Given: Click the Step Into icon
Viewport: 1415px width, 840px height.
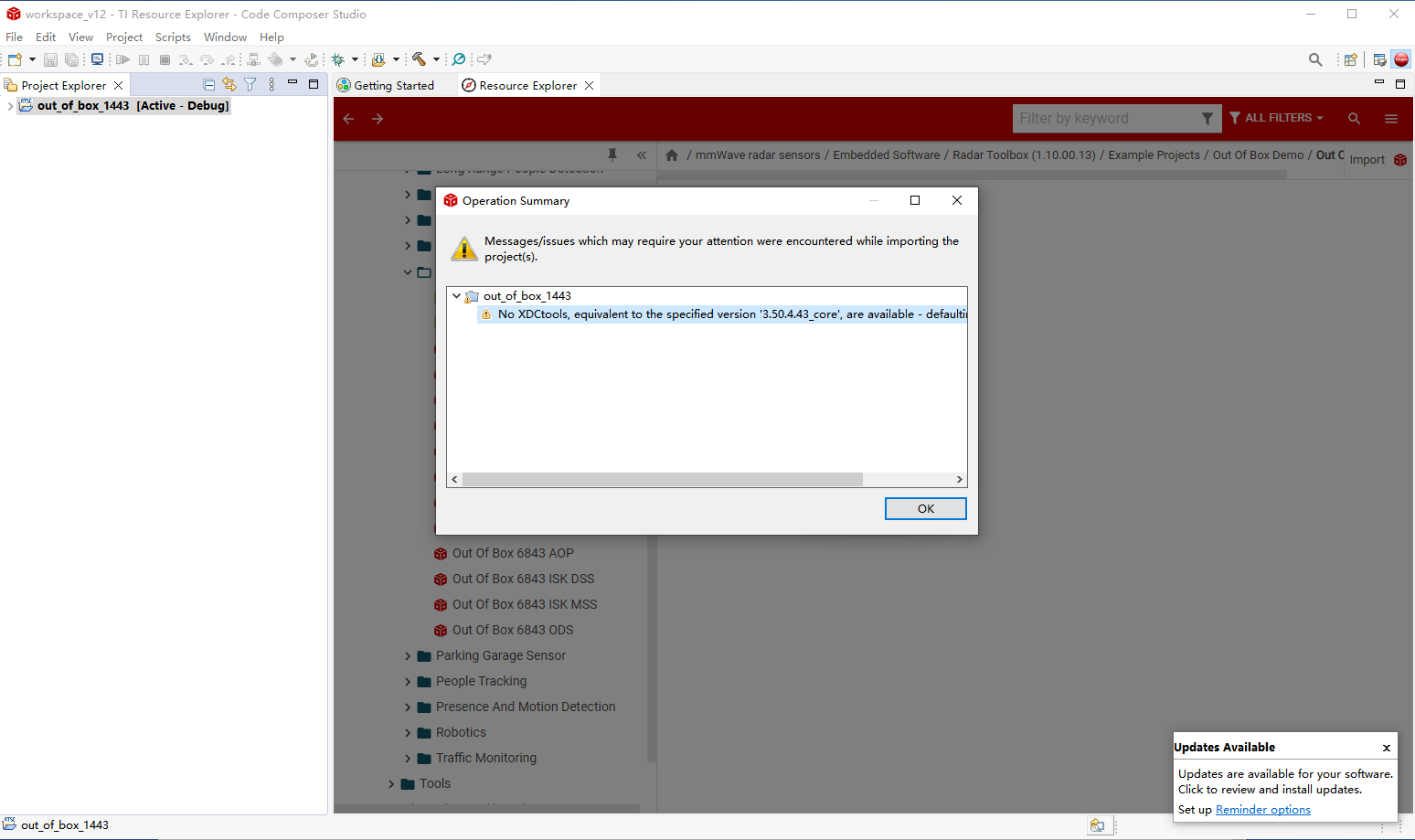Looking at the screenshot, I should pyautogui.click(x=186, y=59).
